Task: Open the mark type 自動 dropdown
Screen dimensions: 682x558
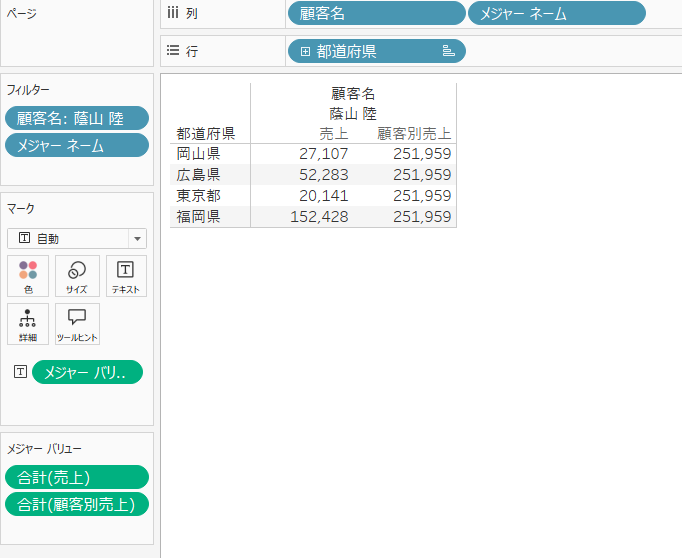Action: click(77, 238)
